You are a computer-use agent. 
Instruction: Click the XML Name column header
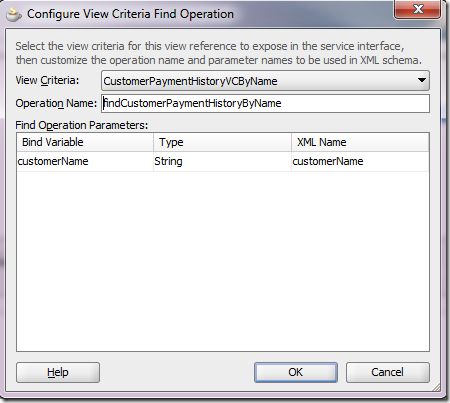pos(360,142)
